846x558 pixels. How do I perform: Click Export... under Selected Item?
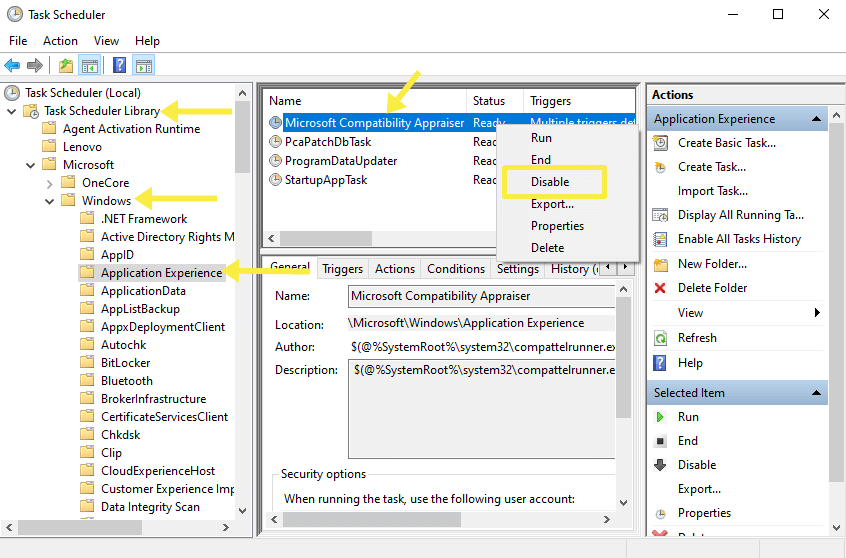699,489
